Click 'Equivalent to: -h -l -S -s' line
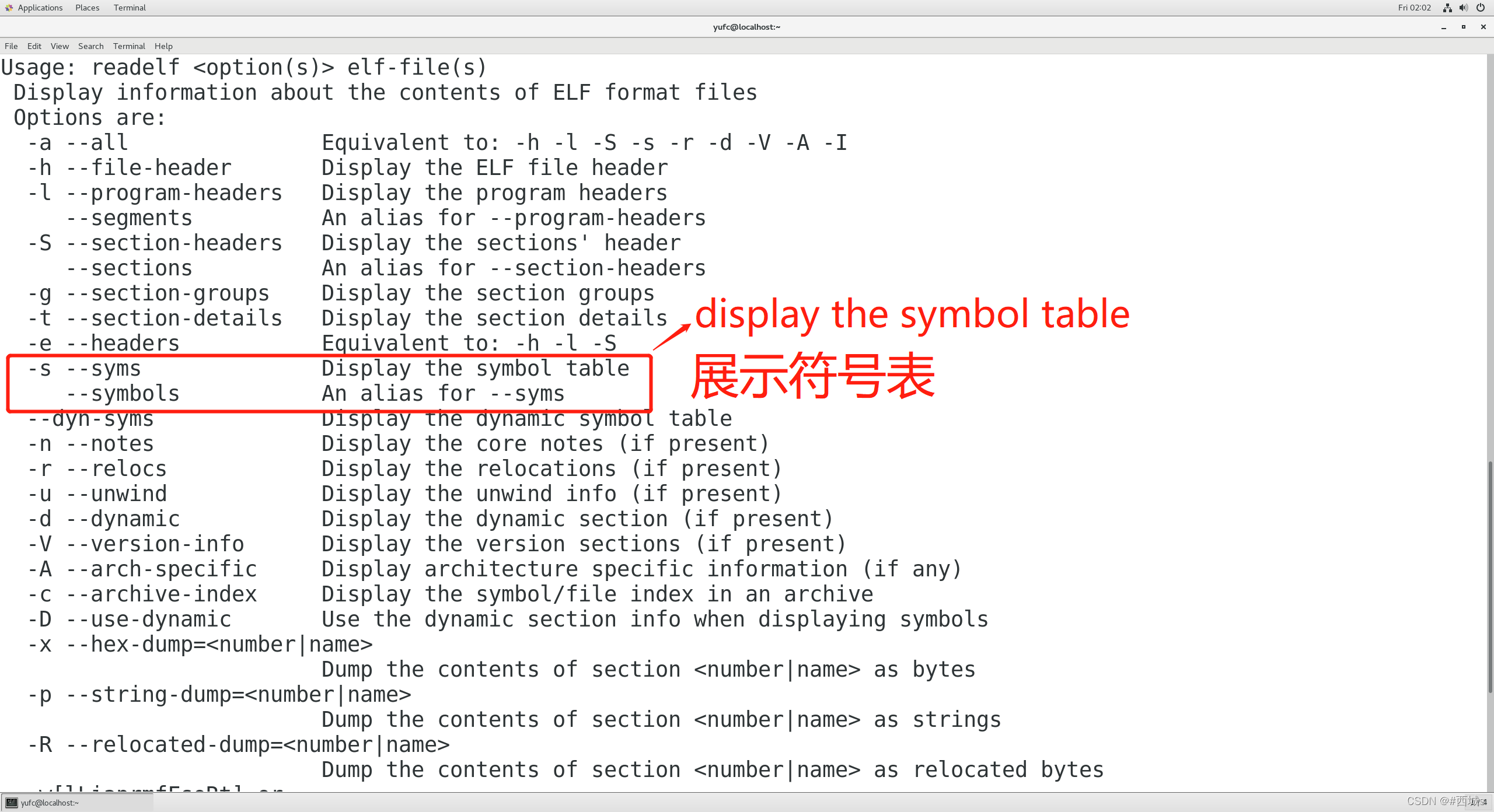 585,143
